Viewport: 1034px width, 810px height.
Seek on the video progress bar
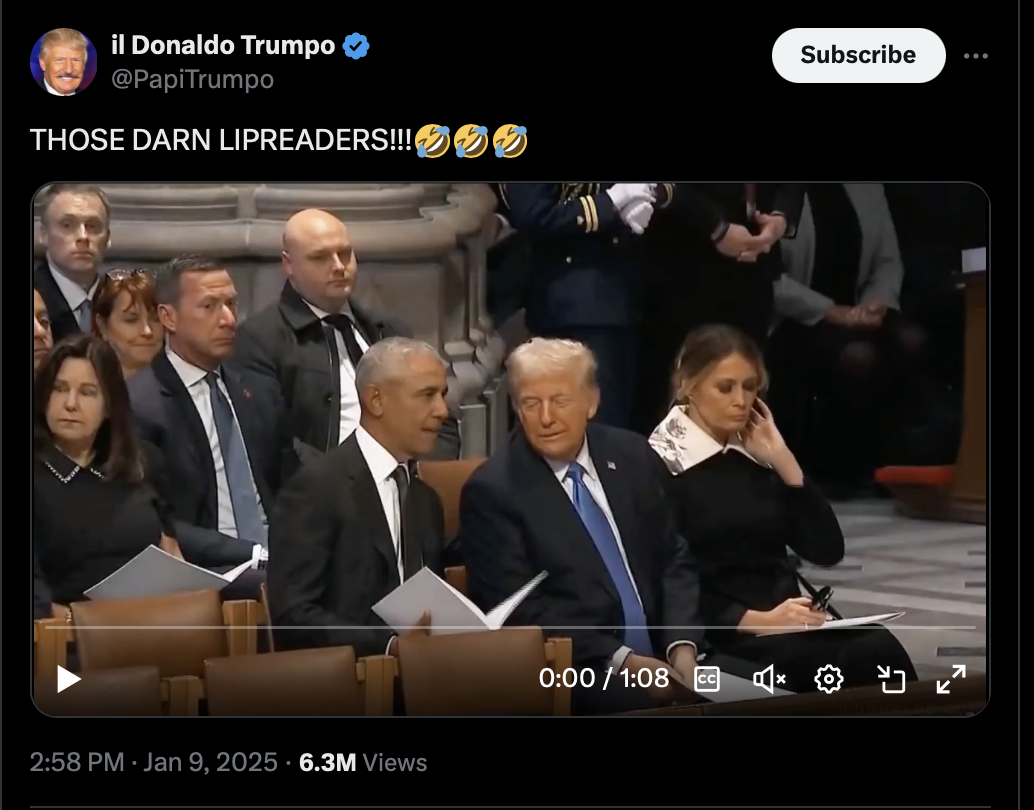pyautogui.click(x=510, y=627)
